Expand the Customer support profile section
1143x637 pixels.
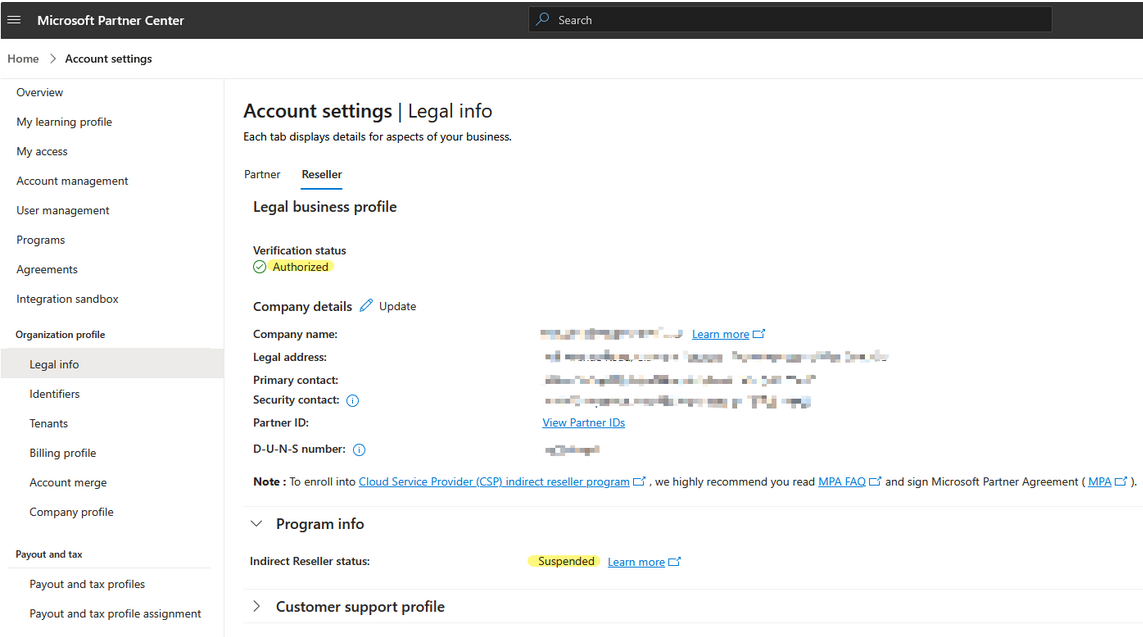(x=256, y=606)
